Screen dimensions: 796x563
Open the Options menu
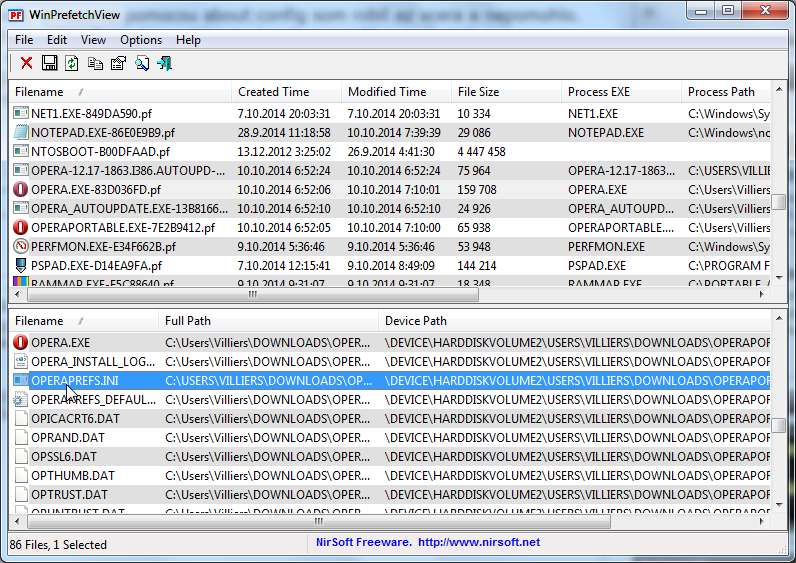(141, 40)
